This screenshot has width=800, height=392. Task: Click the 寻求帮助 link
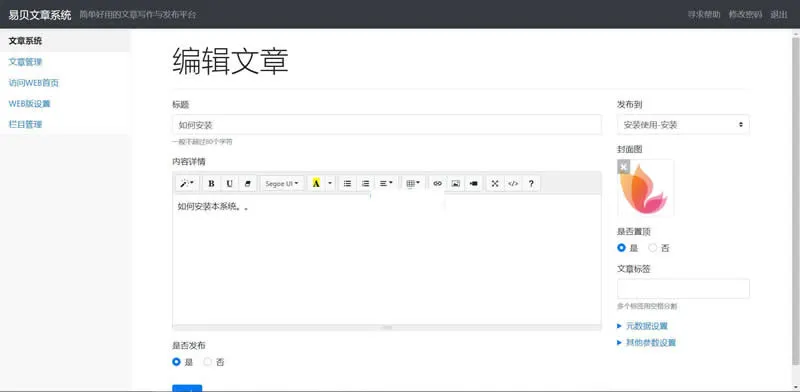coord(704,14)
